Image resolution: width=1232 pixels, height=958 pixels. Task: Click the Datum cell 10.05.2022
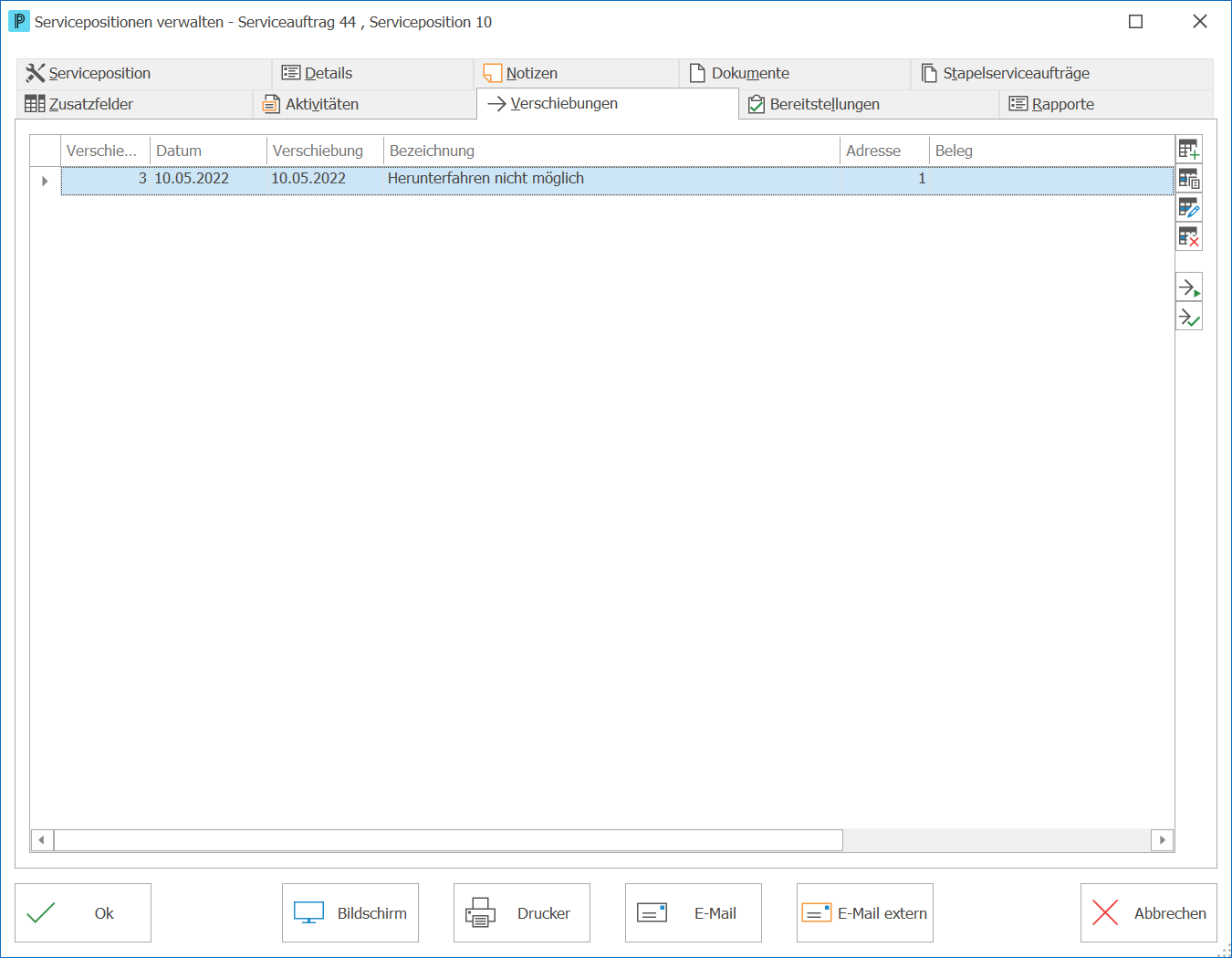click(x=209, y=179)
